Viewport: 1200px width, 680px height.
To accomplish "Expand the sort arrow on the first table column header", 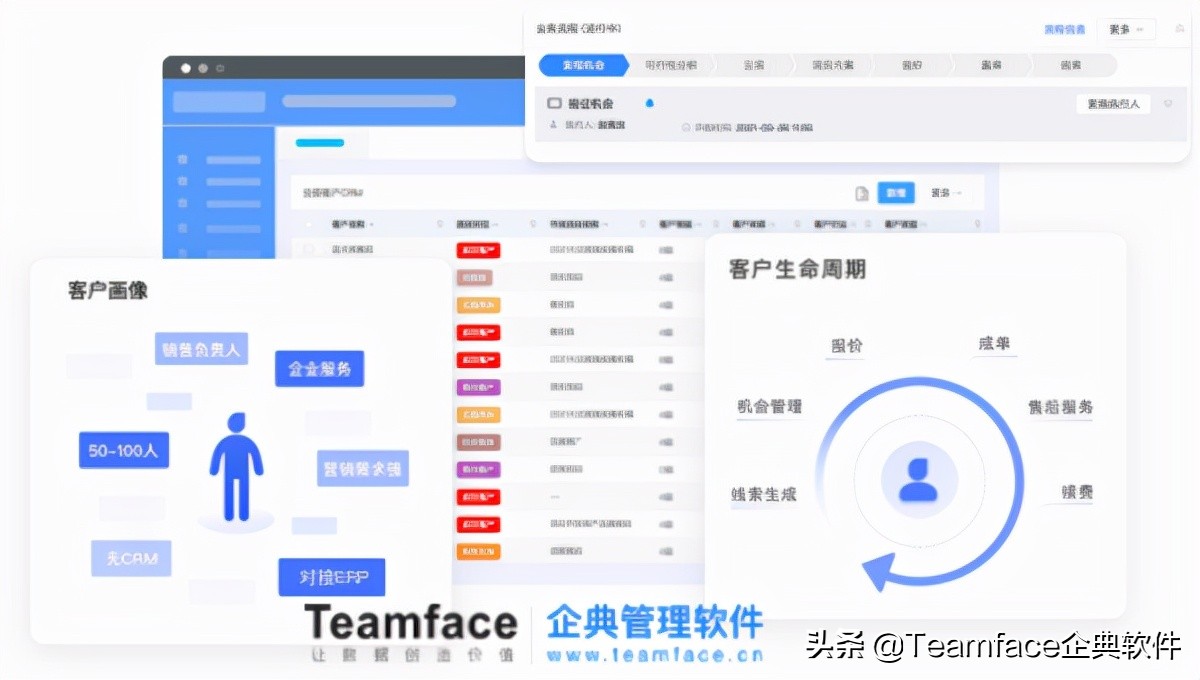I will [x=371, y=223].
